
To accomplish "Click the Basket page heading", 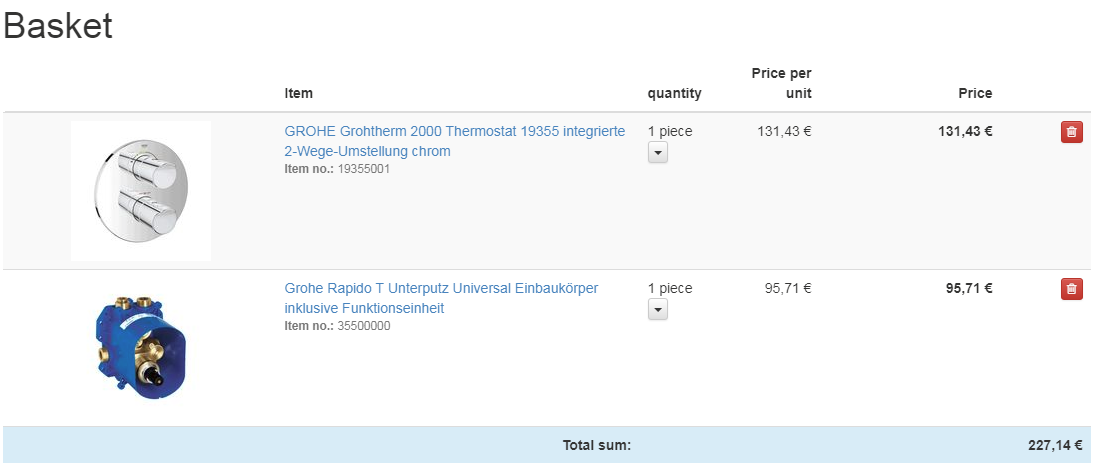I will click(x=58, y=27).
